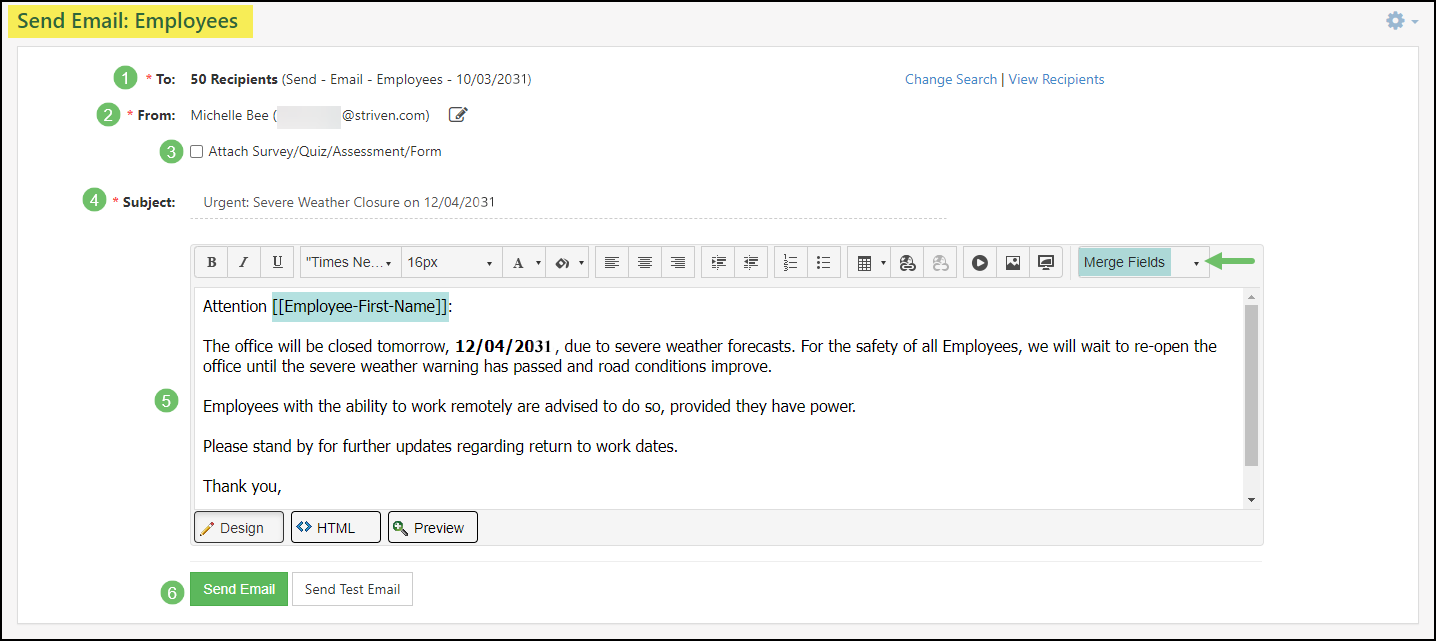Click the Send Test Email button
1436x641 pixels.
click(352, 589)
